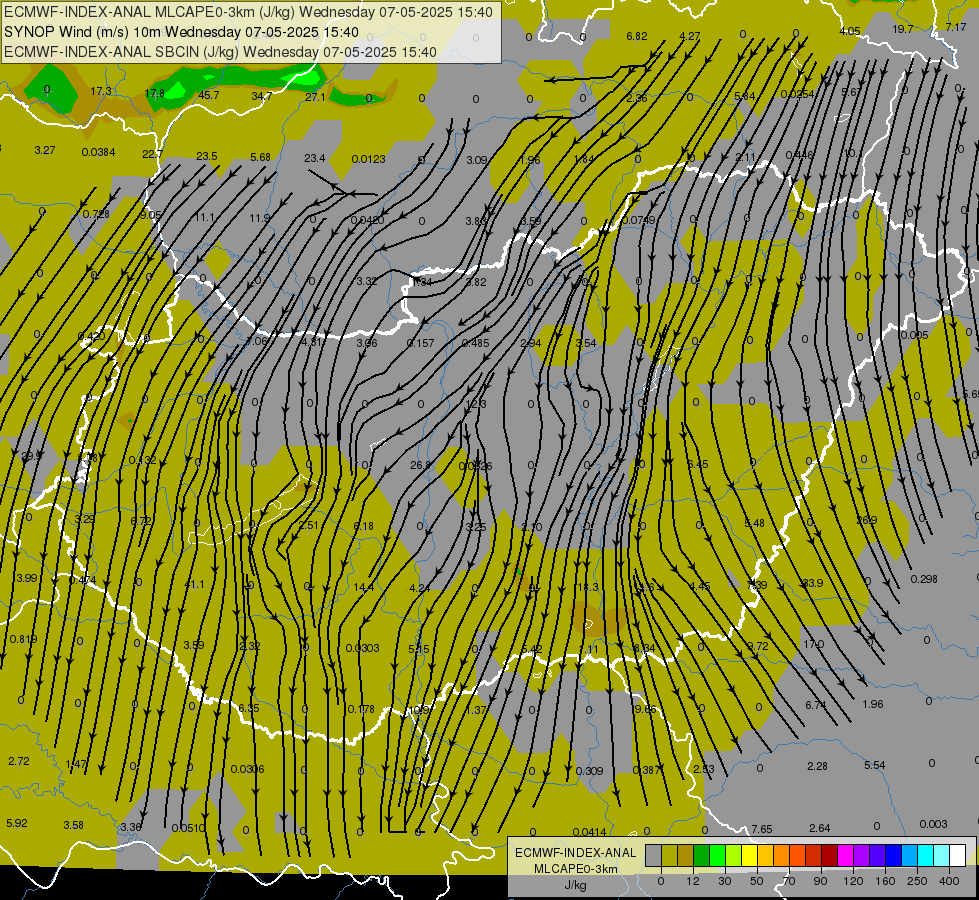The image size is (979, 900).
Task: Click the map value 26.8
Action: click(x=420, y=465)
